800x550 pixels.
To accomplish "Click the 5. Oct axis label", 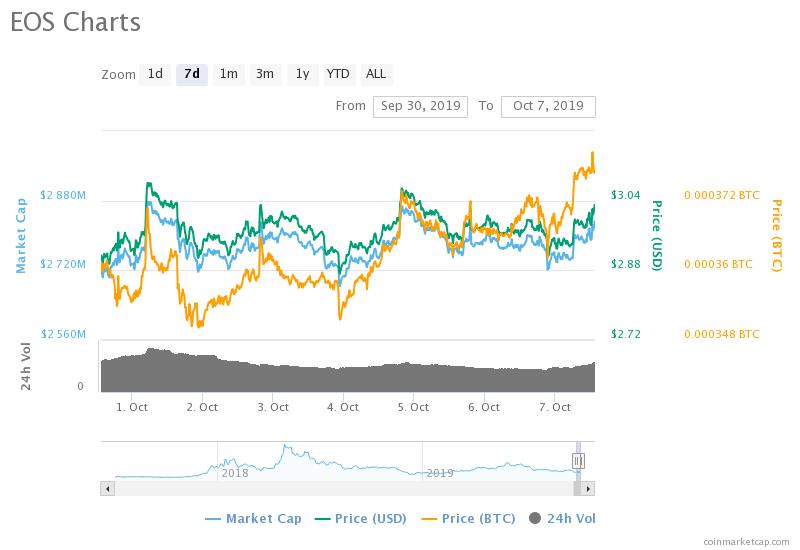I will 413,407.
